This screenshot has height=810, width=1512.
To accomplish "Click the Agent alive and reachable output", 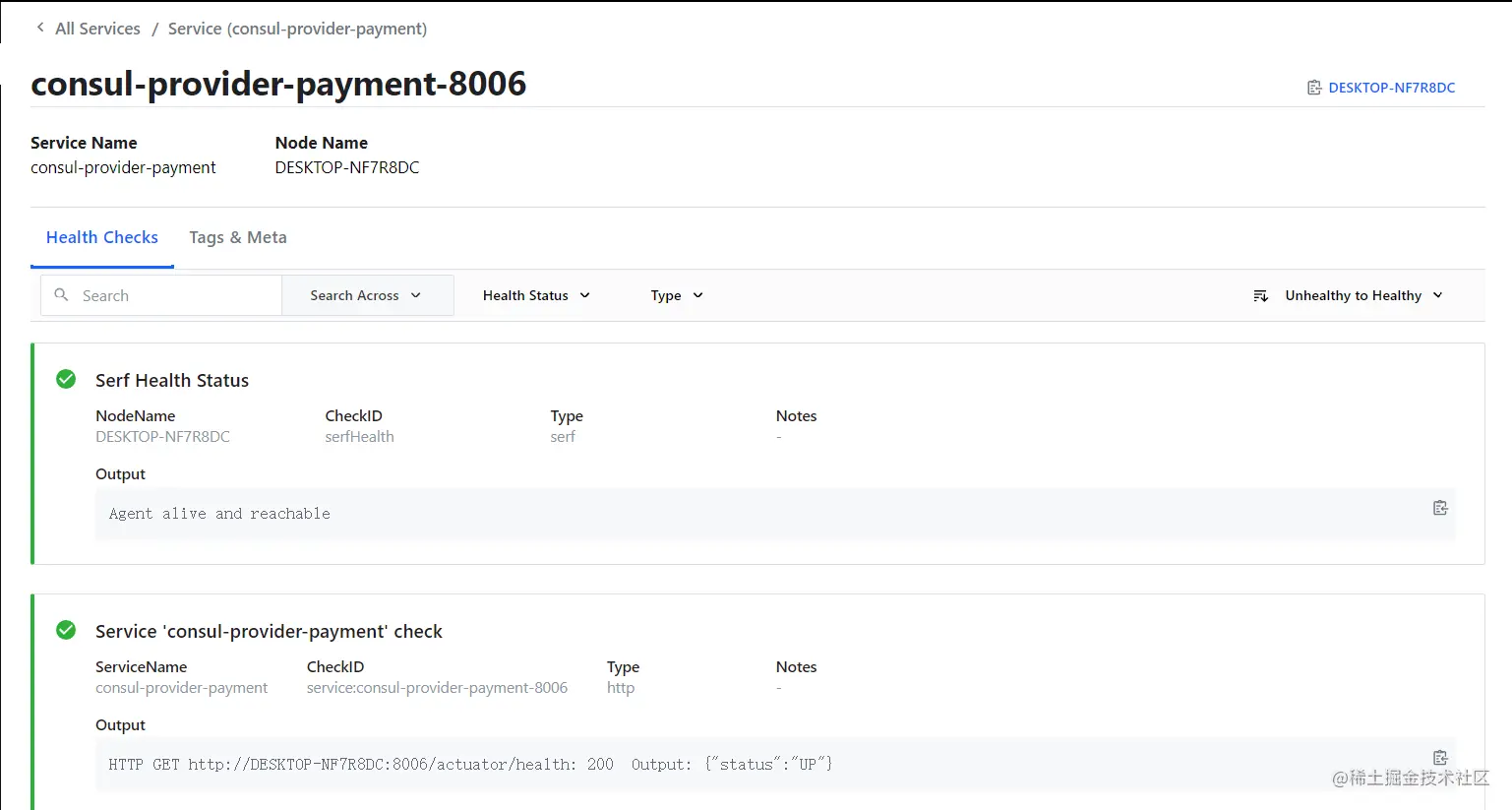I will [x=219, y=514].
